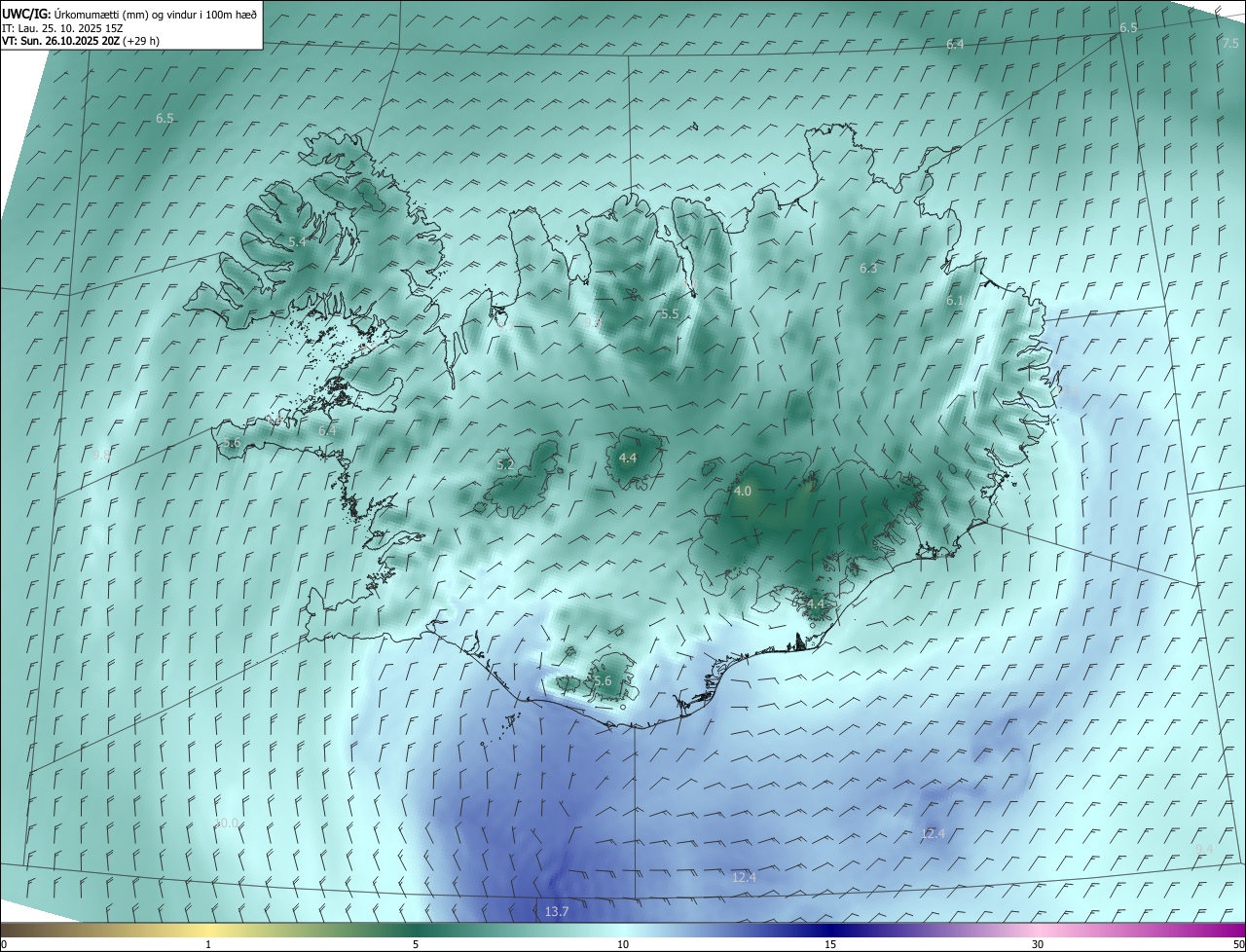Click the 12.4 value nearest the 13.7 label
Screen dimensions: 1246x952
pyautogui.click(x=744, y=878)
